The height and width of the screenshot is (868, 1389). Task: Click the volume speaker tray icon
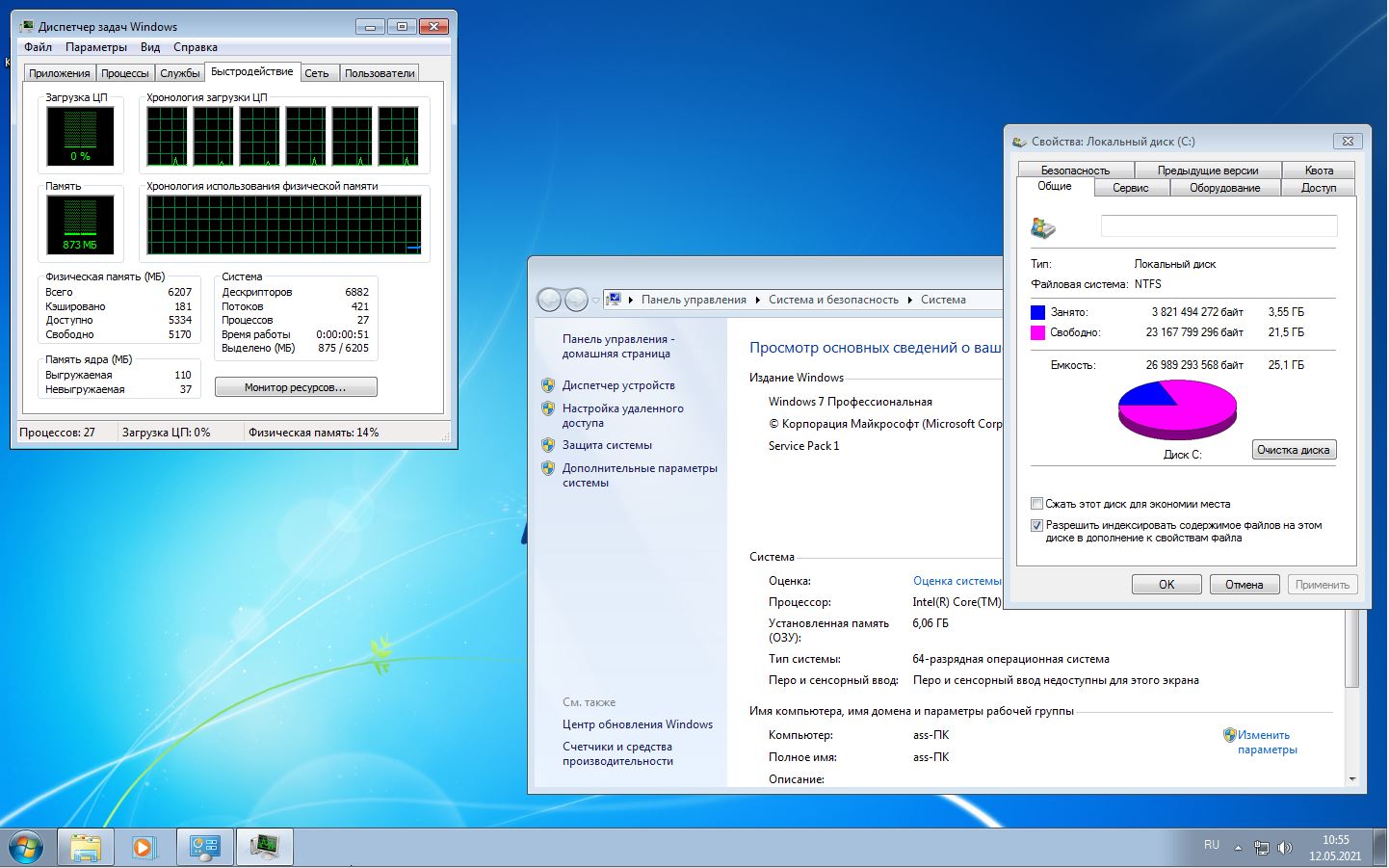pos(1284,848)
